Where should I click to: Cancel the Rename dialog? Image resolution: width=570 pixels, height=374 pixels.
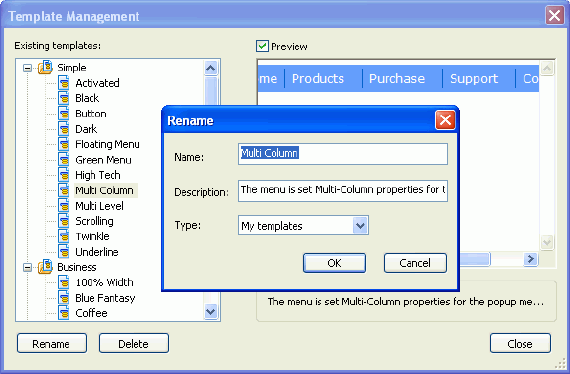[x=415, y=263]
